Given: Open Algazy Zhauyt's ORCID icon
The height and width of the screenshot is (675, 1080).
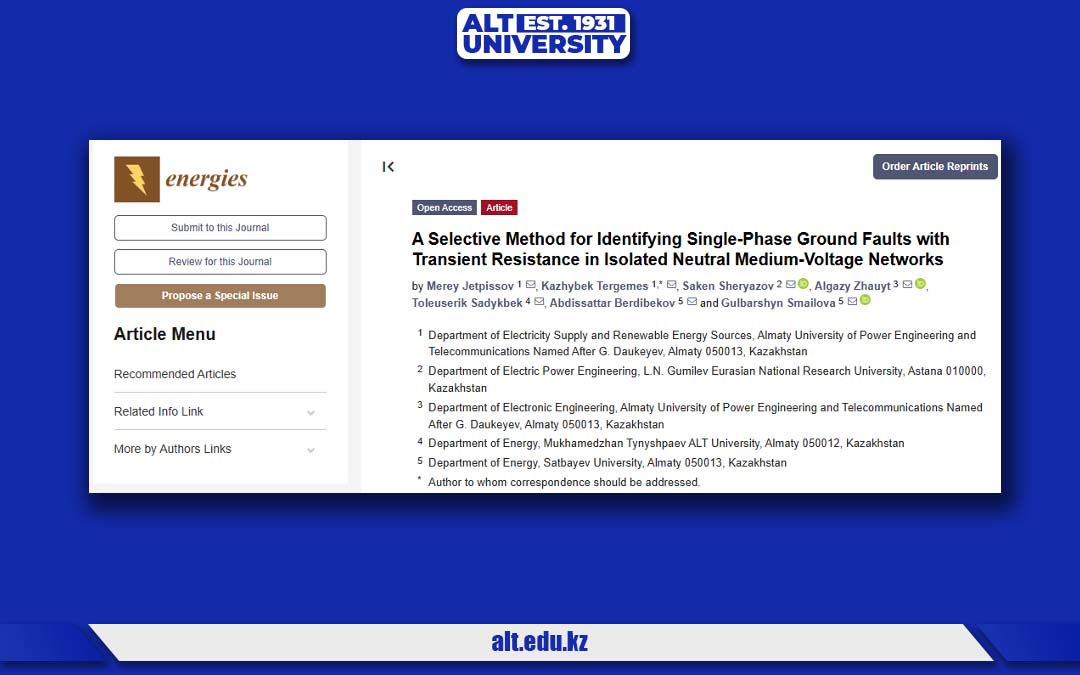Looking at the screenshot, I should click(x=920, y=285).
